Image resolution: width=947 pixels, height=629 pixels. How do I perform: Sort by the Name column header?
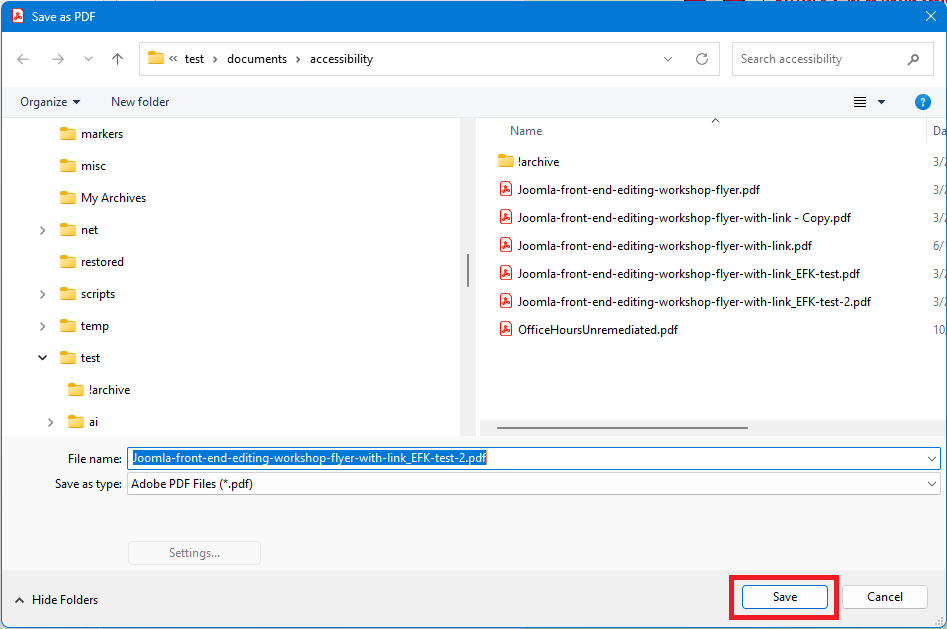tap(526, 131)
